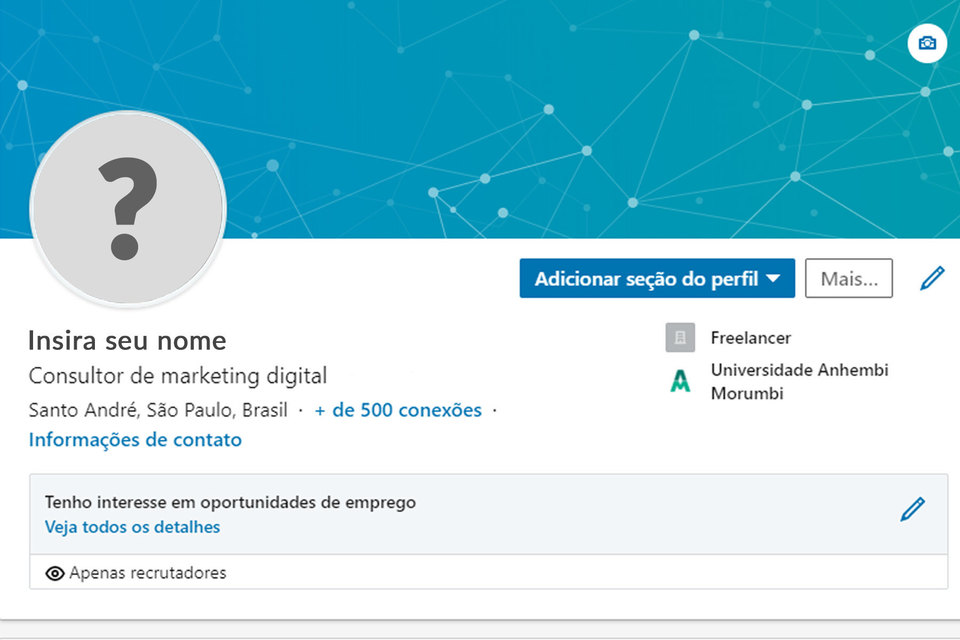
Task: Open 'Informações de contato' link
Action: [135, 440]
